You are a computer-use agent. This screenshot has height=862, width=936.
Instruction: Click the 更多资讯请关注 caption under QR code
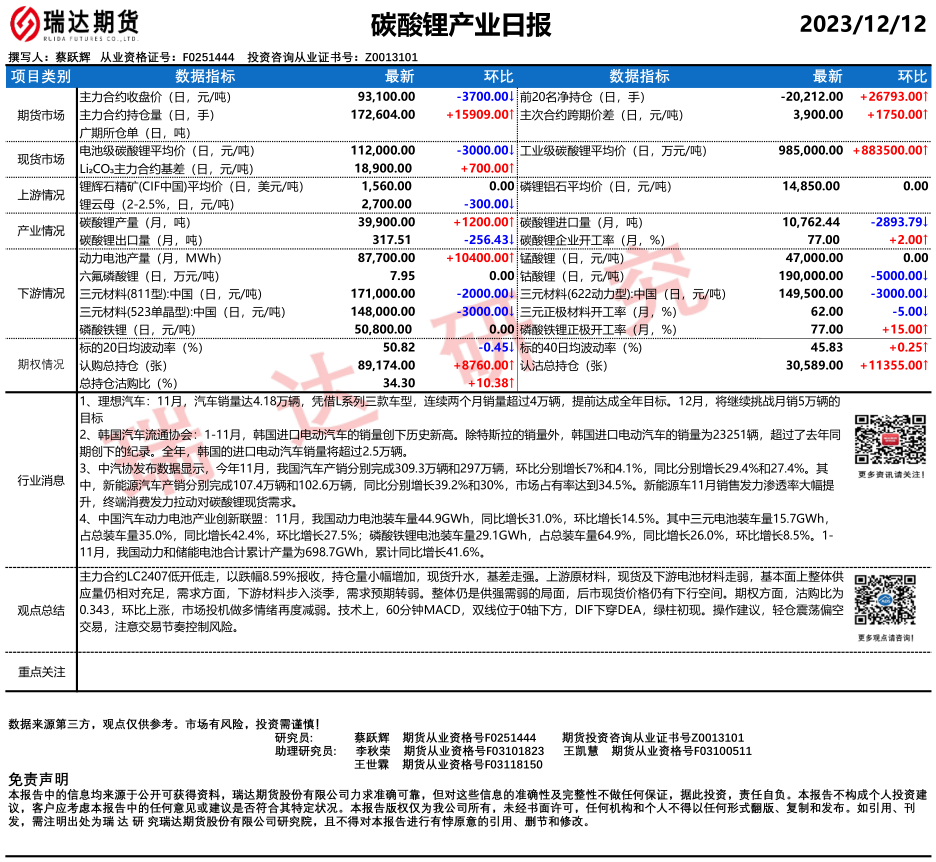884,475
